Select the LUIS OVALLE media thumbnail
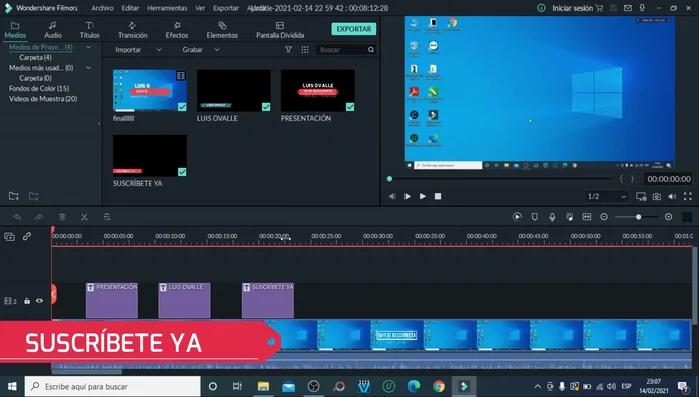 (234, 90)
